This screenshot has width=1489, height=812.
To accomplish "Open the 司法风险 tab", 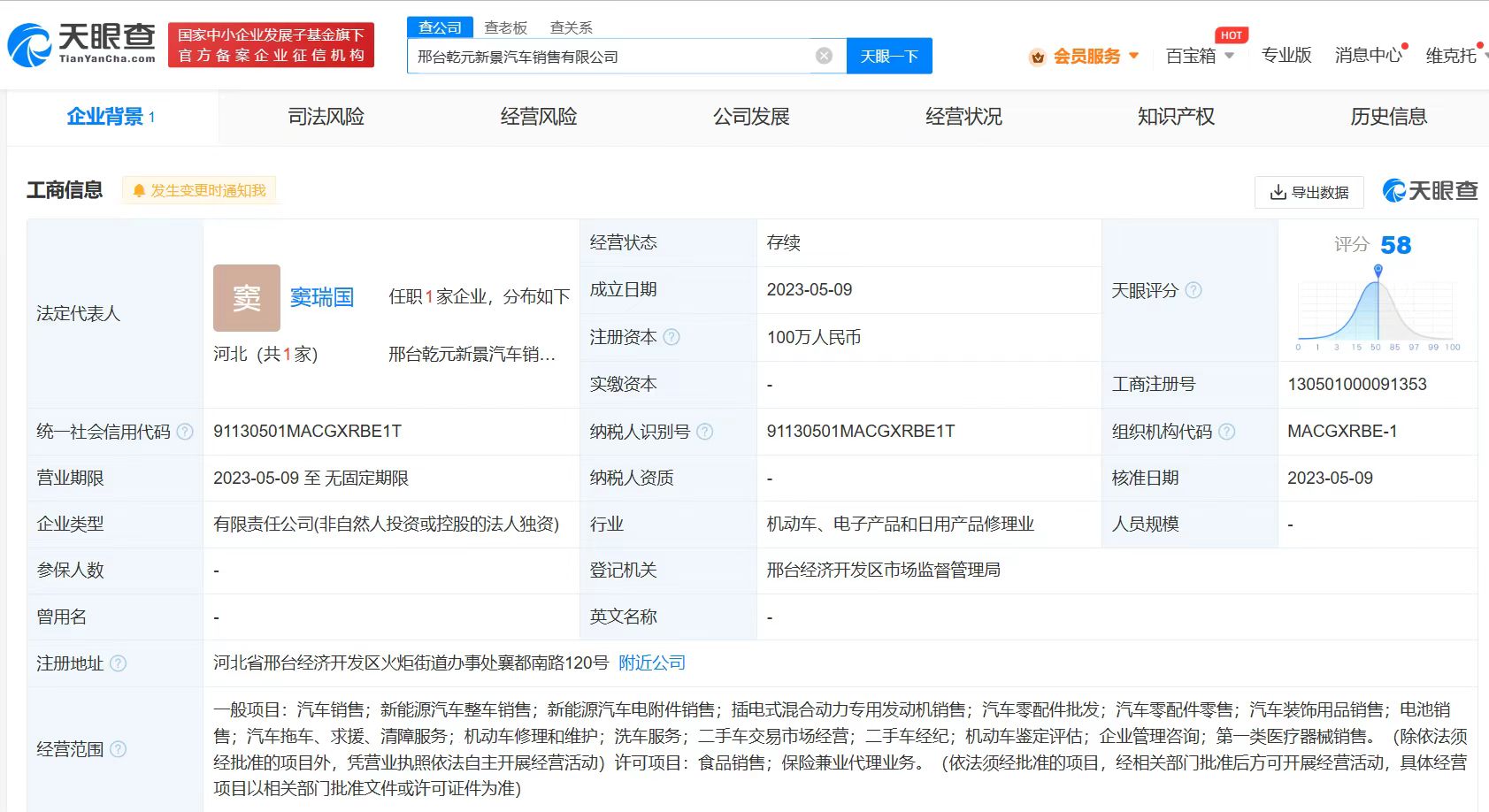I will (x=326, y=117).
